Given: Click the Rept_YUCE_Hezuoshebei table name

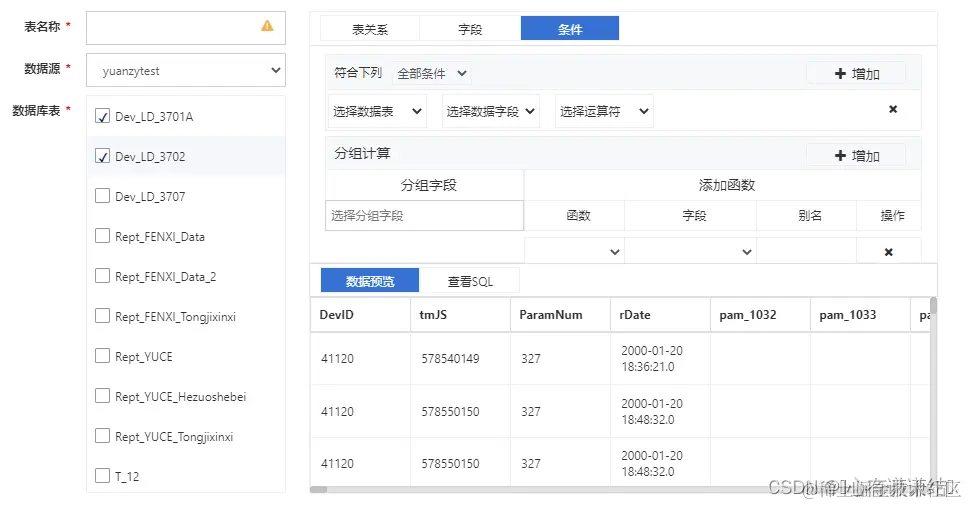Looking at the screenshot, I should click(x=180, y=396).
